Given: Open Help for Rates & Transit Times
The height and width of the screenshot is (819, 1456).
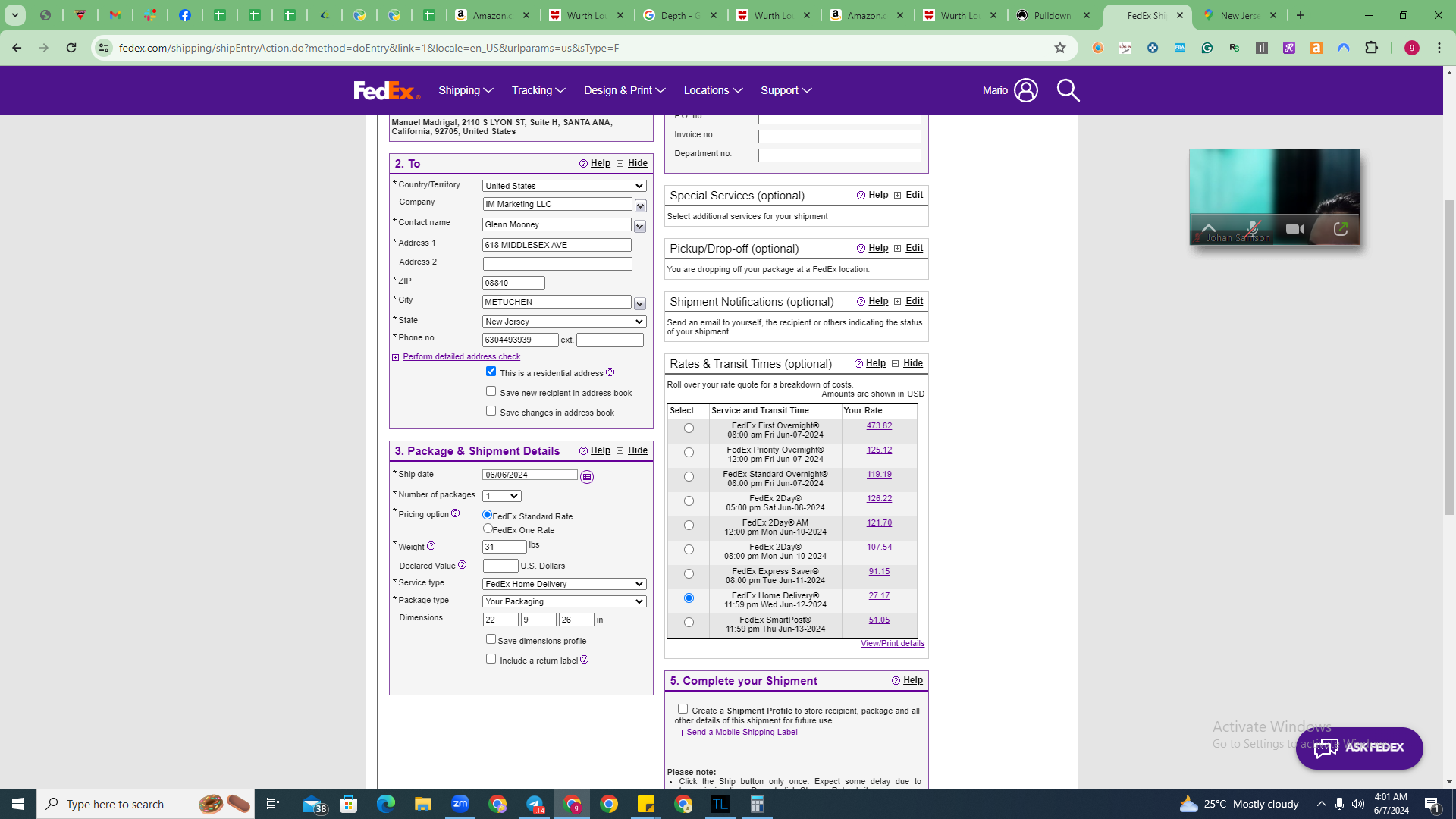Looking at the screenshot, I should 876,363.
